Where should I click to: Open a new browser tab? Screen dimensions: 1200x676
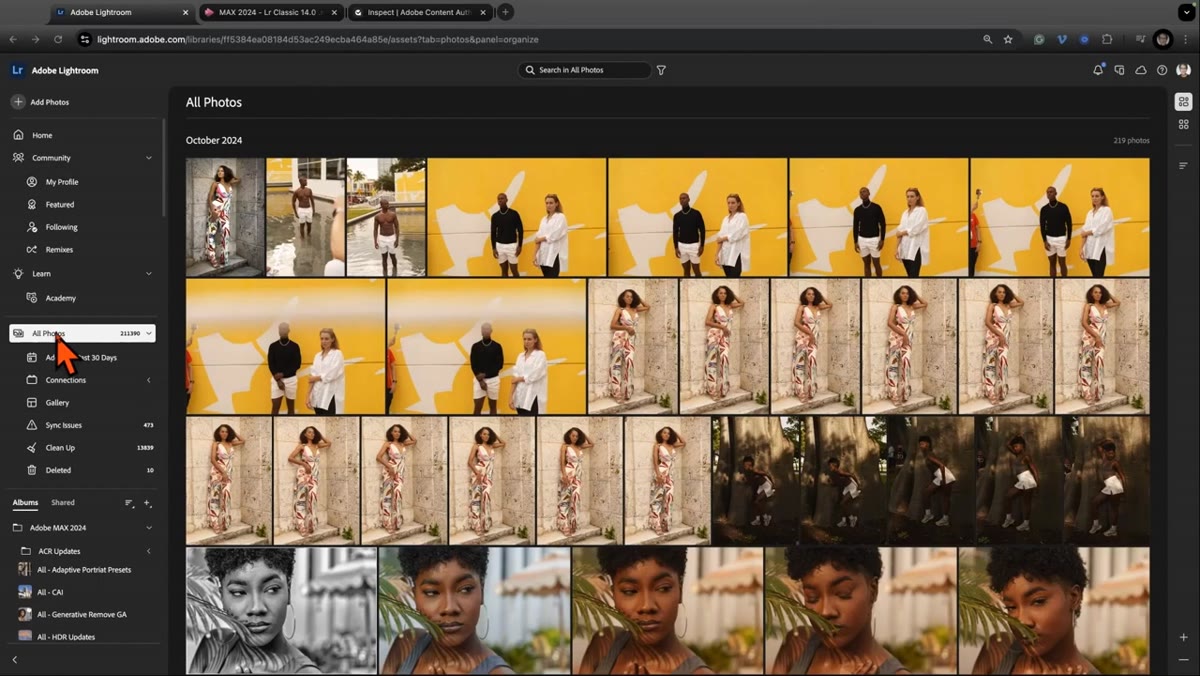point(506,12)
